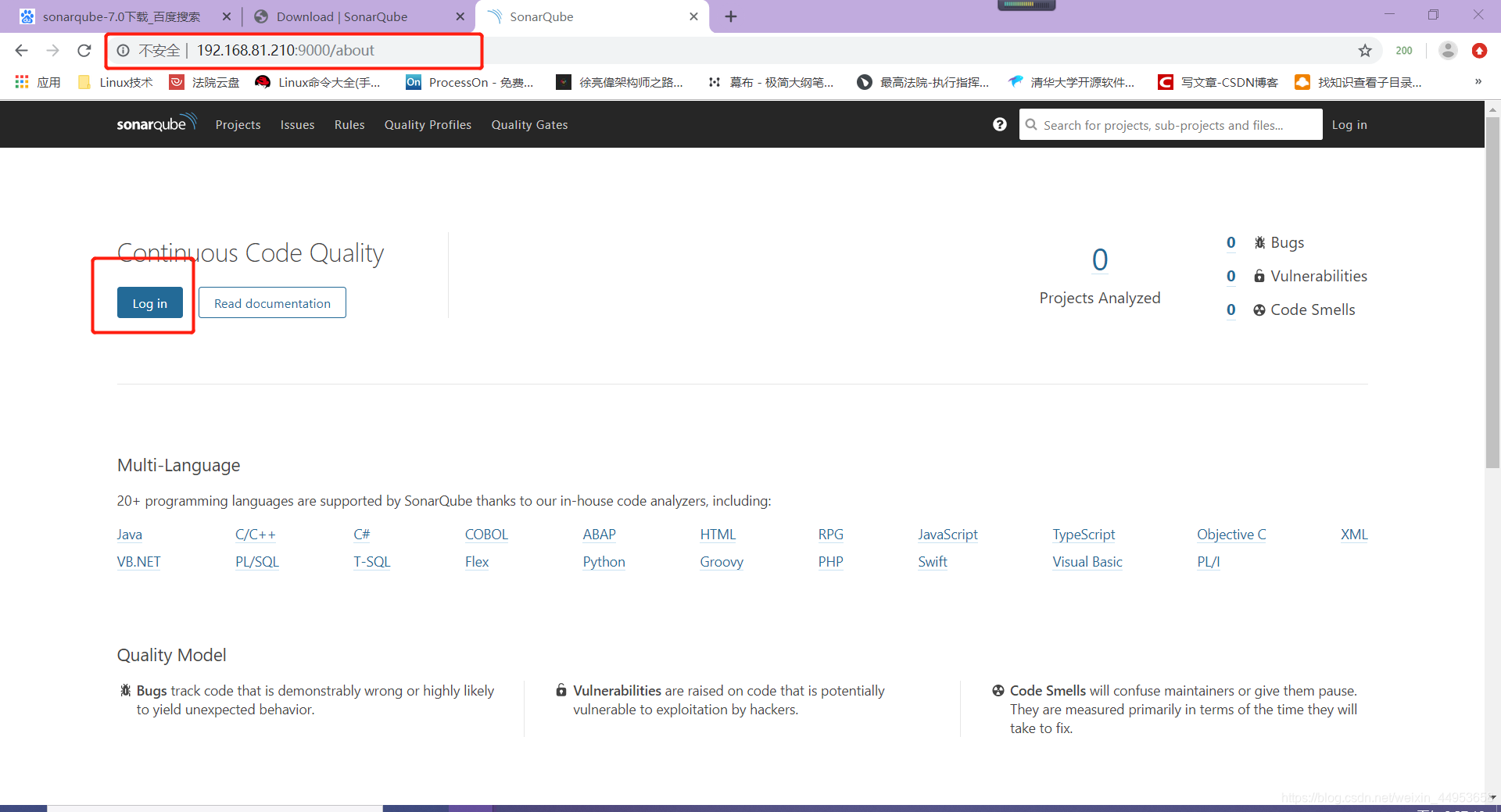Open the Linux技术 bookmark folder
This screenshot has width=1501, height=812.
point(116,82)
